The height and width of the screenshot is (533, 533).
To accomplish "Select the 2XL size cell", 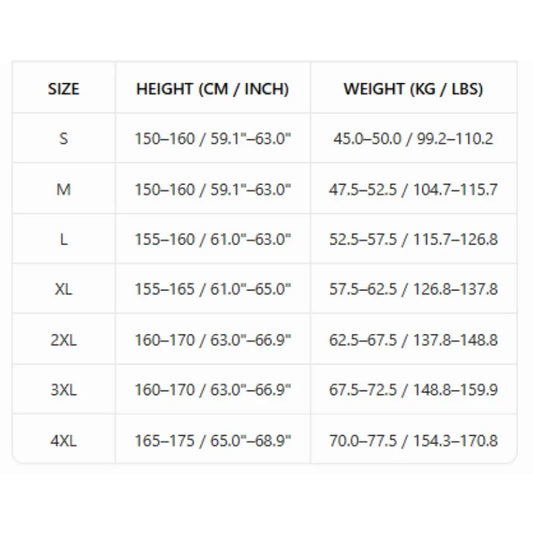I will 64,339.
